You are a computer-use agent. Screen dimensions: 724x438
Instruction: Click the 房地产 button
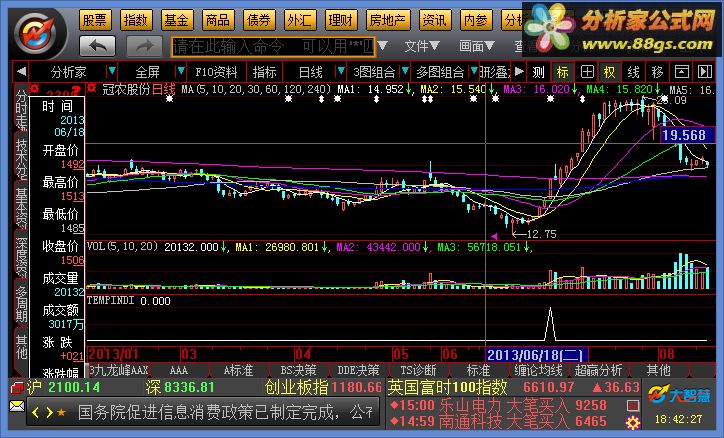click(387, 20)
